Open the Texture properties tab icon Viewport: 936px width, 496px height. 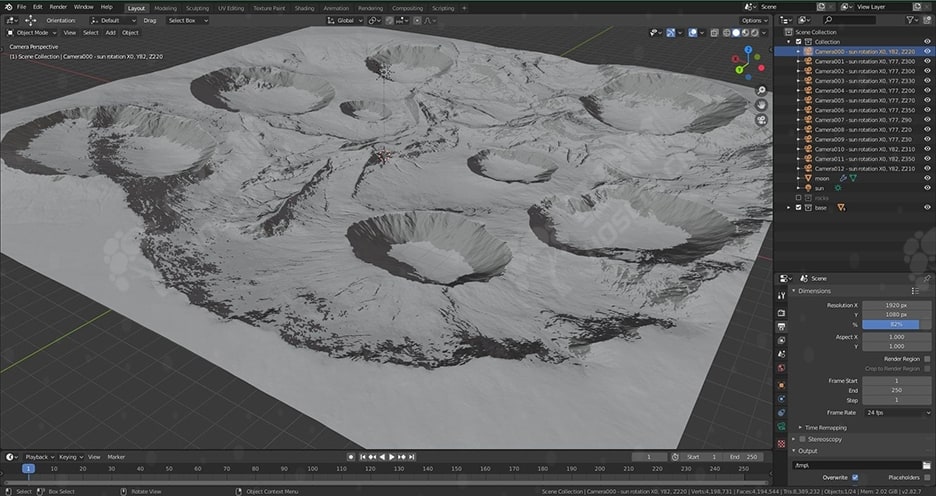tap(781, 443)
